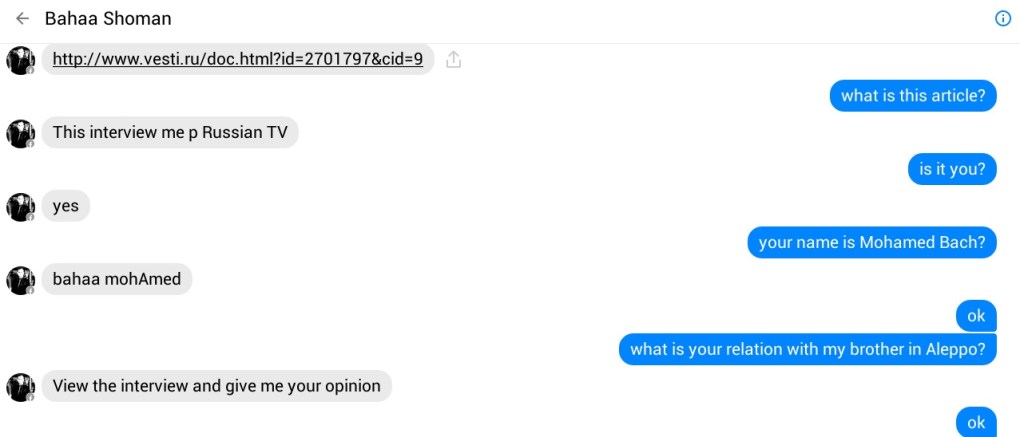
Task: Click share icon beside vesti.ru link
Action: [453, 60]
